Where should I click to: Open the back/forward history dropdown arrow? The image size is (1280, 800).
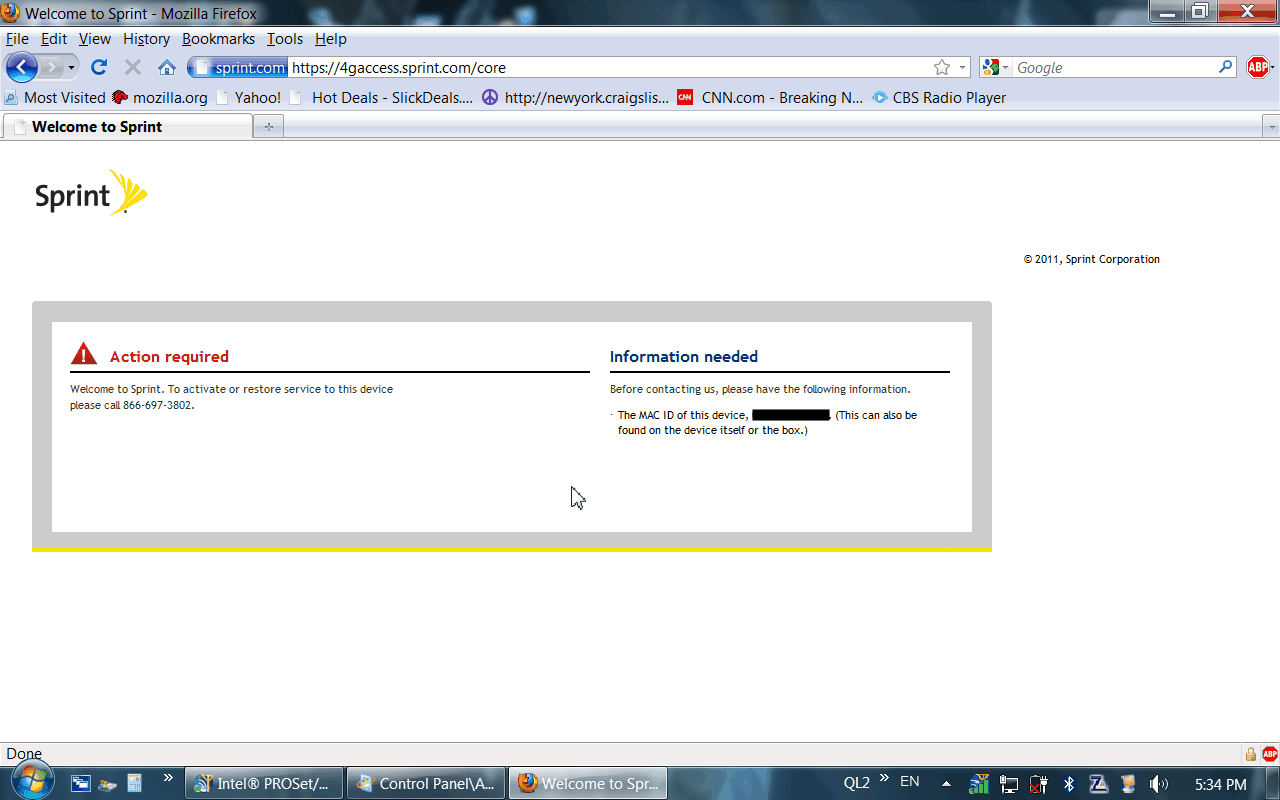(71, 67)
